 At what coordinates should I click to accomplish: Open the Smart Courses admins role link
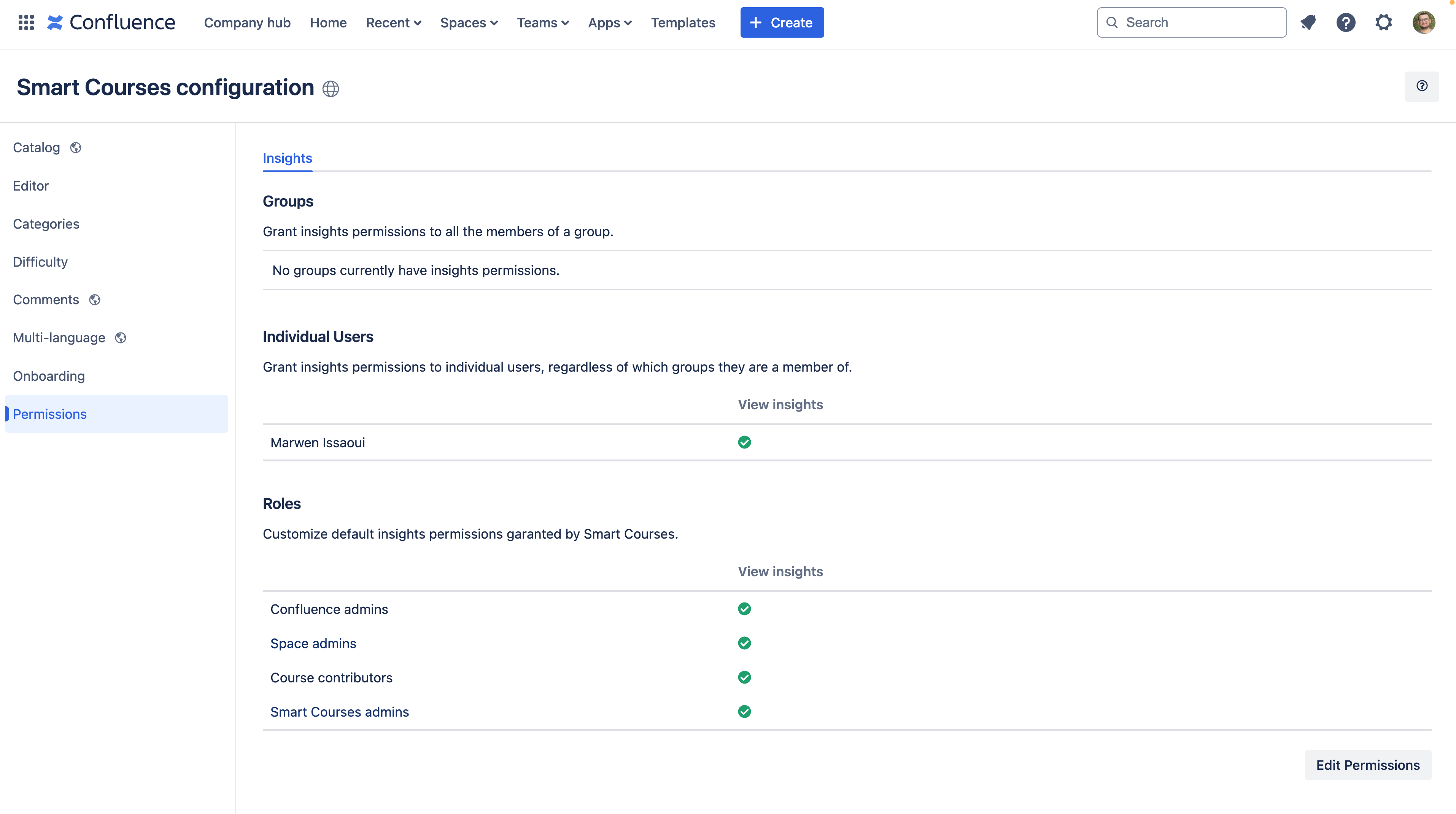340,712
